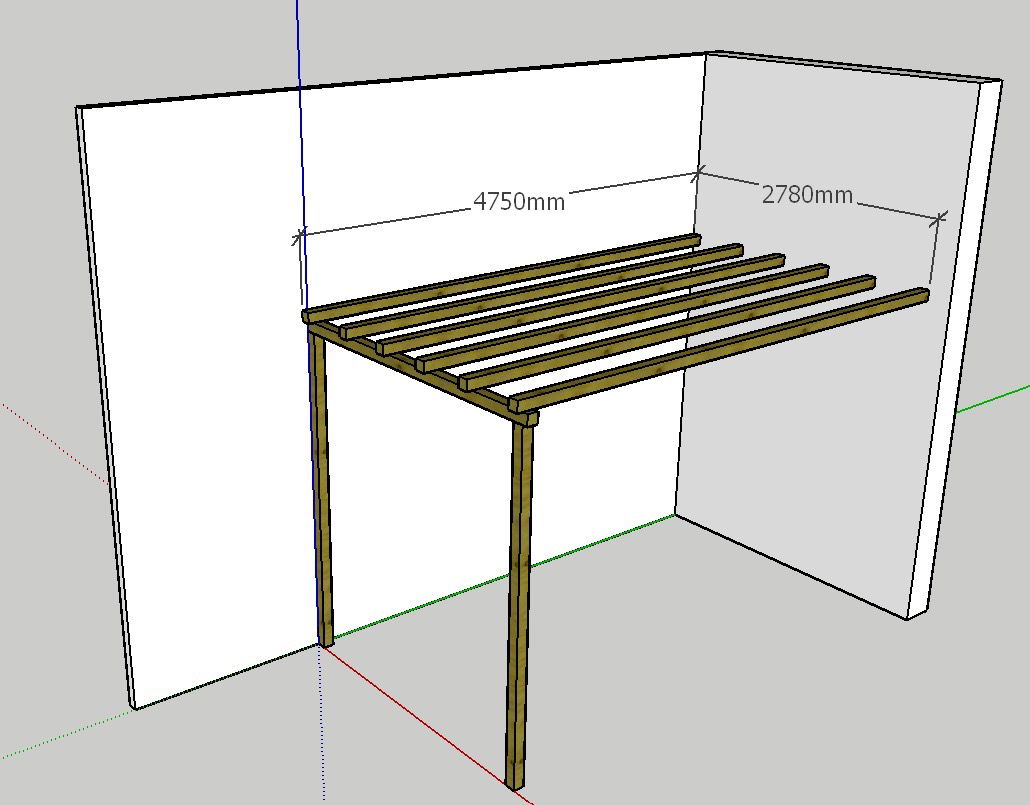Click the large left wall face
The width and height of the screenshot is (1030, 805).
click(x=200, y=400)
